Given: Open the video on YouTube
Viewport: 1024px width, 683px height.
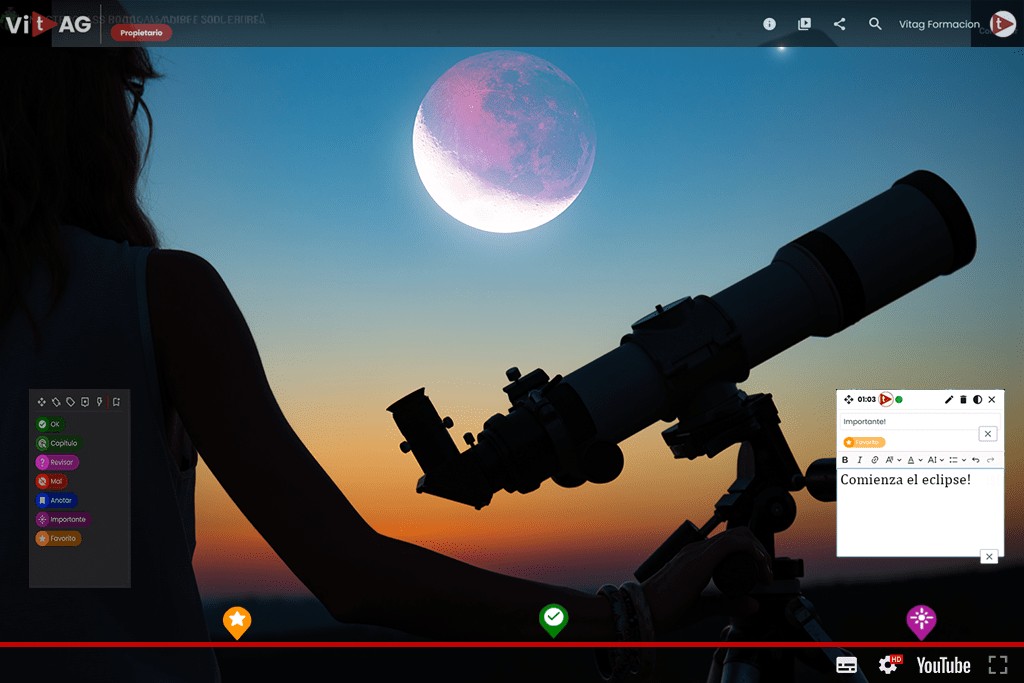Looking at the screenshot, I should click(943, 665).
